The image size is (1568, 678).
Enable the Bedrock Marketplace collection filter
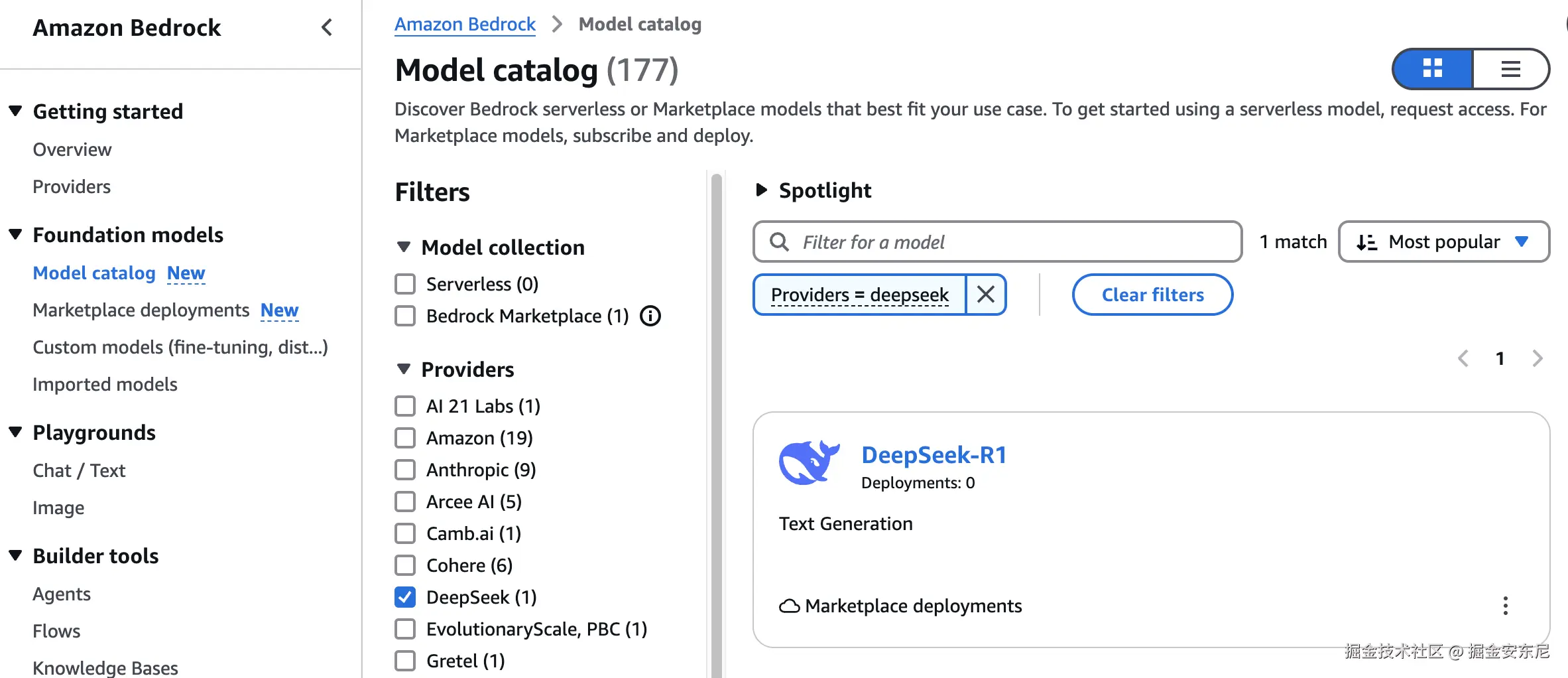pos(405,316)
